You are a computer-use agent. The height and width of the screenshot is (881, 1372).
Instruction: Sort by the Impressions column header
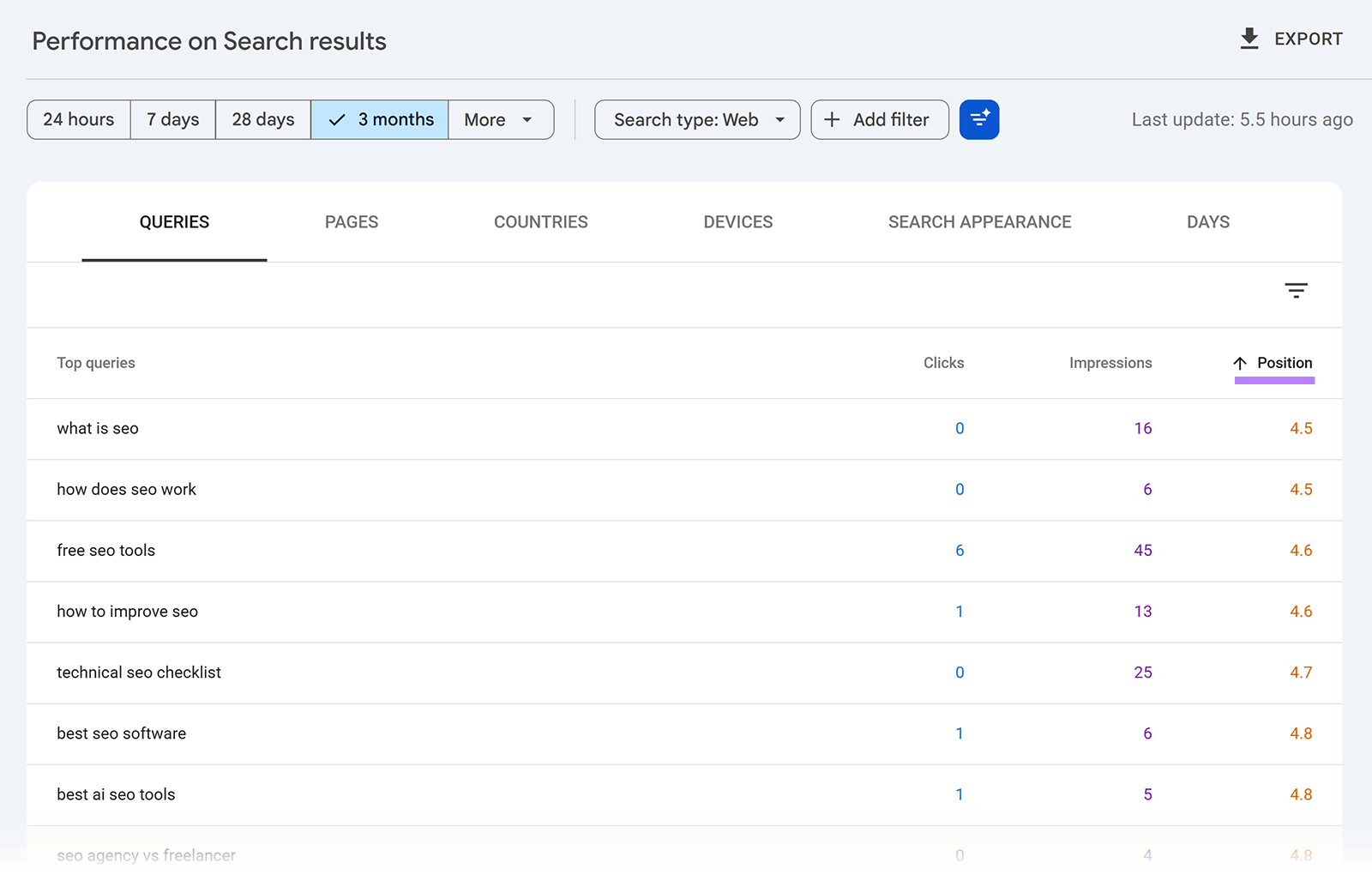pyautogui.click(x=1110, y=363)
